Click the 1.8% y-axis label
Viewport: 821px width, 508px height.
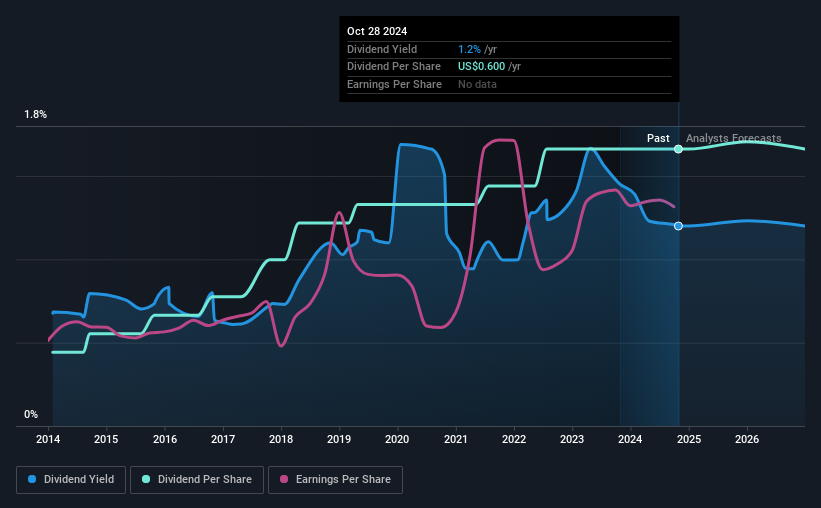point(35,115)
